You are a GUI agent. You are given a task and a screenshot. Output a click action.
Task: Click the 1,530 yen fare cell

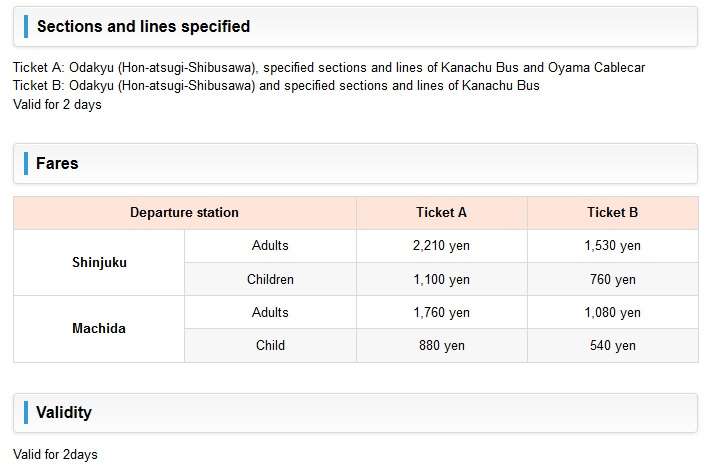coord(612,245)
